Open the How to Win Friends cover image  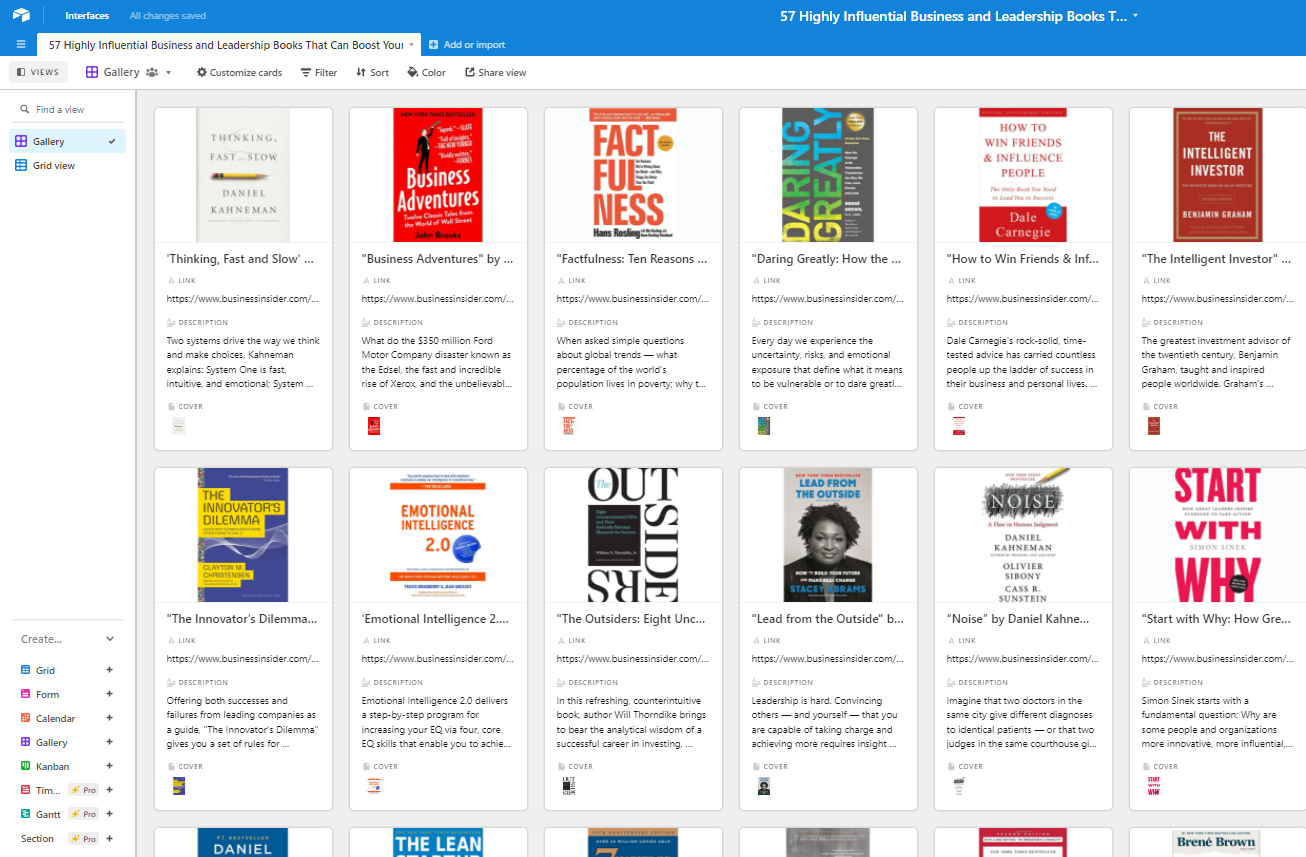[x=1023, y=175]
